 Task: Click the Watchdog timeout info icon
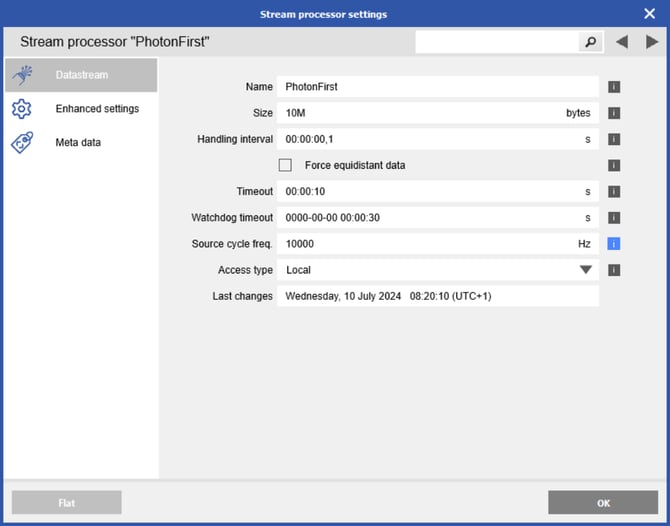point(615,217)
